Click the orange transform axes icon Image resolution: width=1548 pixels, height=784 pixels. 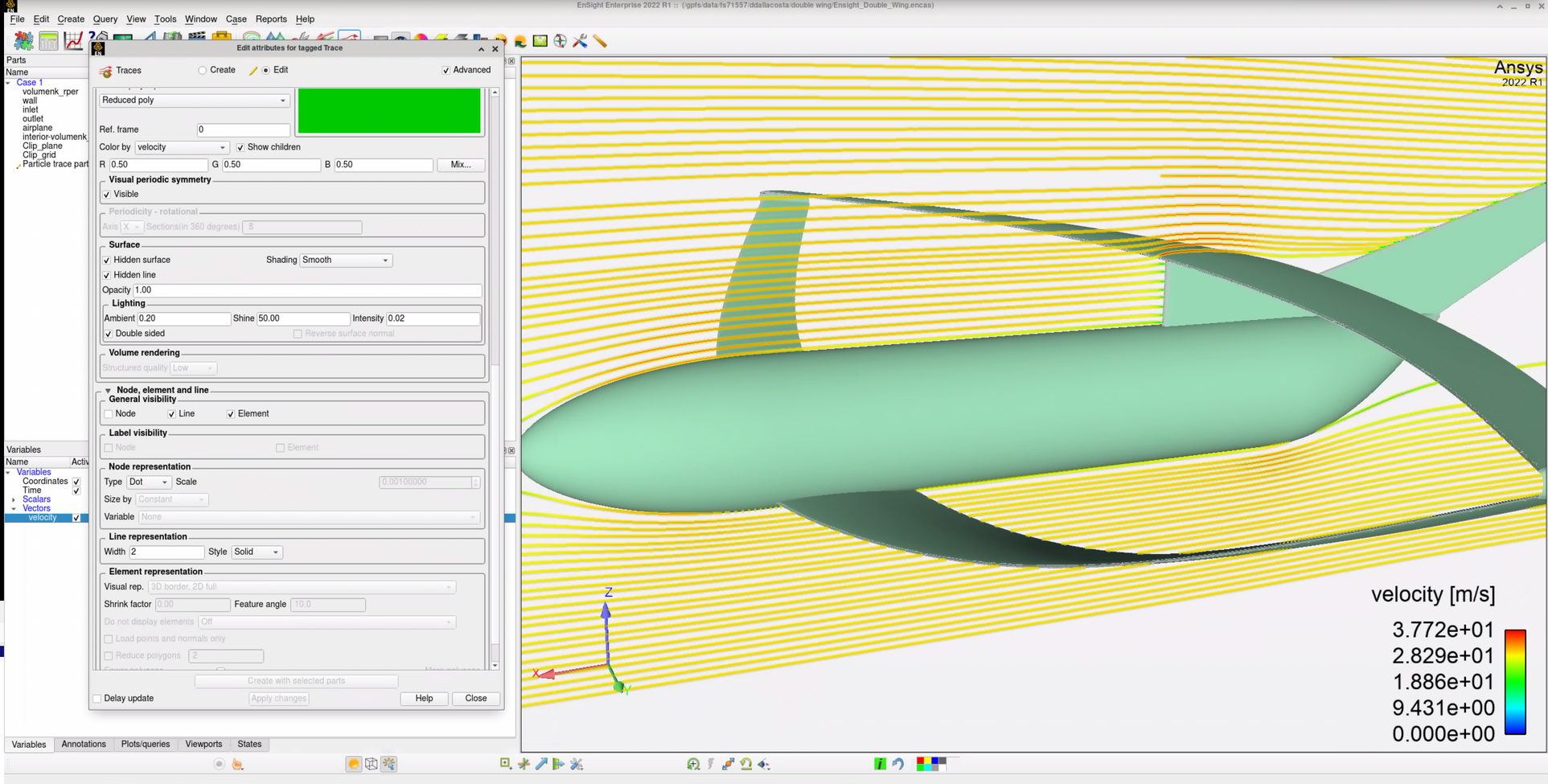point(524,764)
